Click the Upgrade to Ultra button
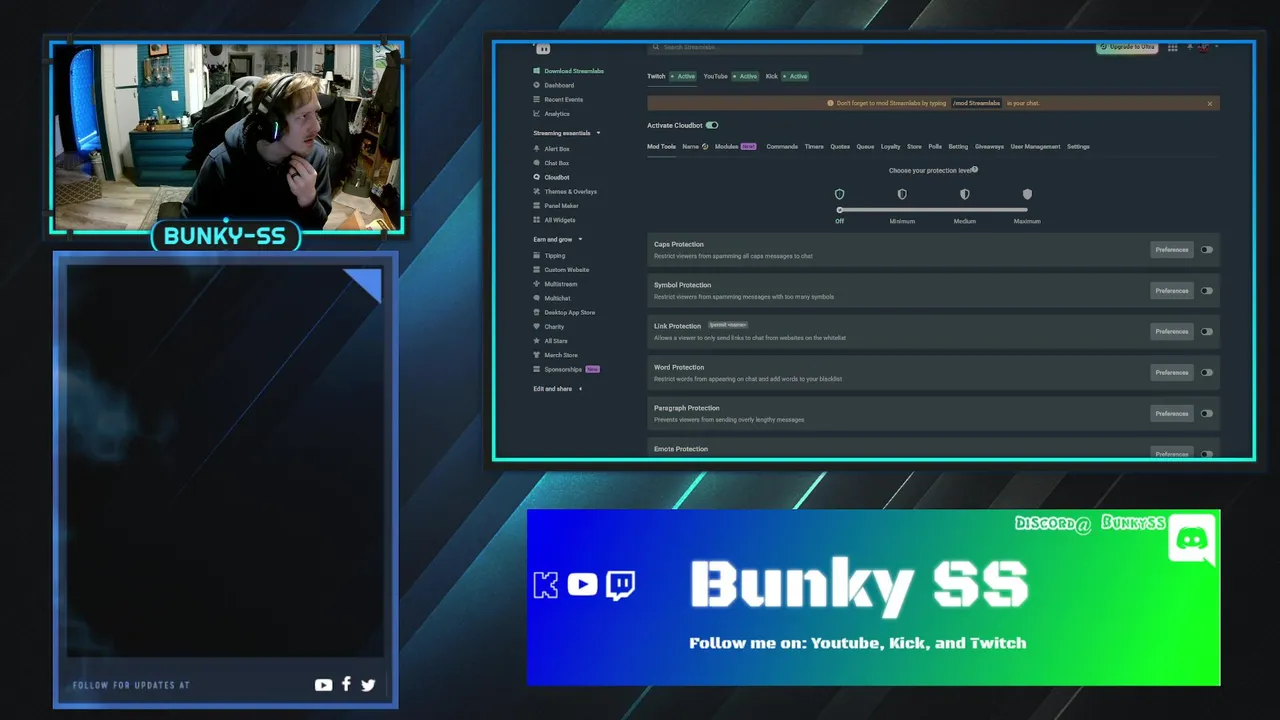1280x720 pixels. click(x=1126, y=47)
